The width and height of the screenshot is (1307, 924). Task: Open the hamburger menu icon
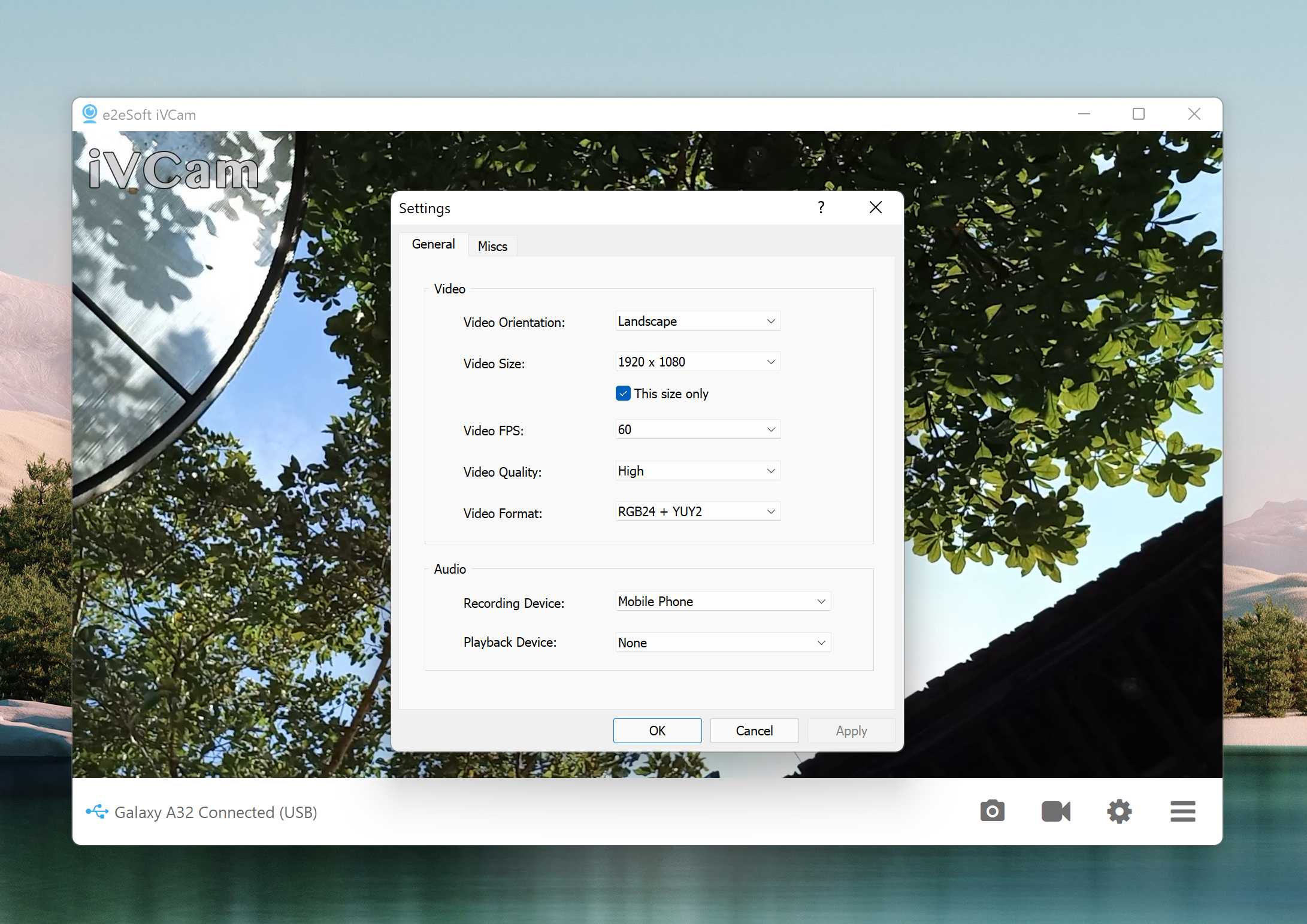1182,811
